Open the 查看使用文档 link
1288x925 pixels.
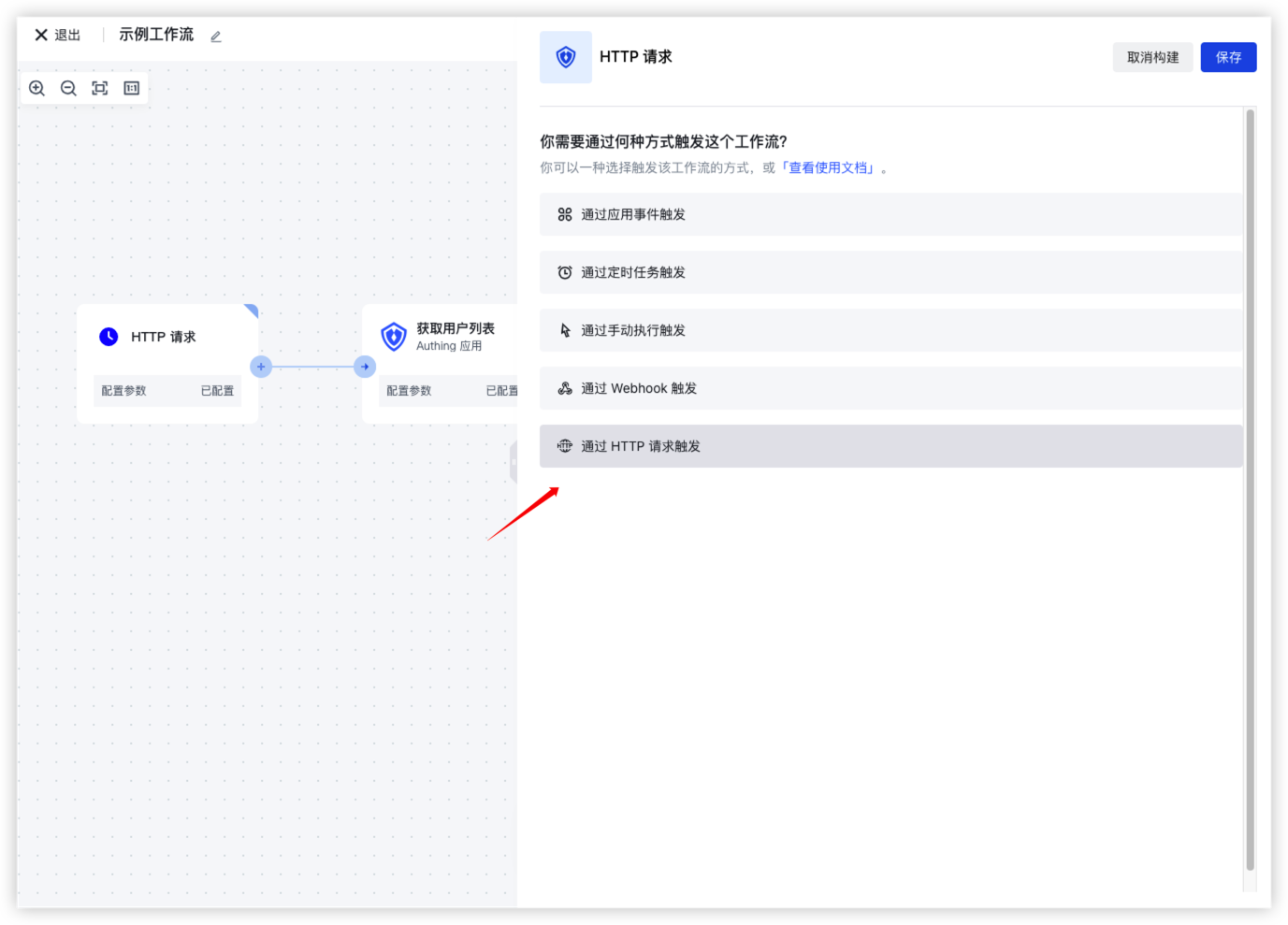[829, 168]
